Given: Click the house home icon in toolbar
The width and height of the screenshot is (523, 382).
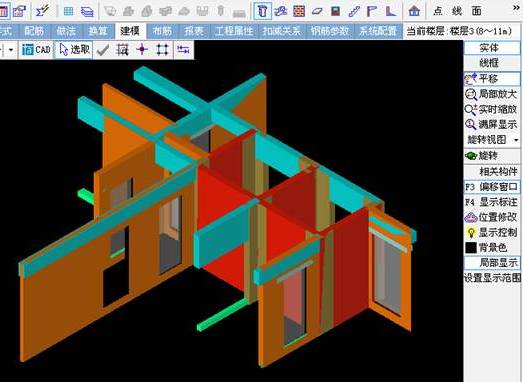Looking at the screenshot, I should pyautogui.click(x=414, y=11).
